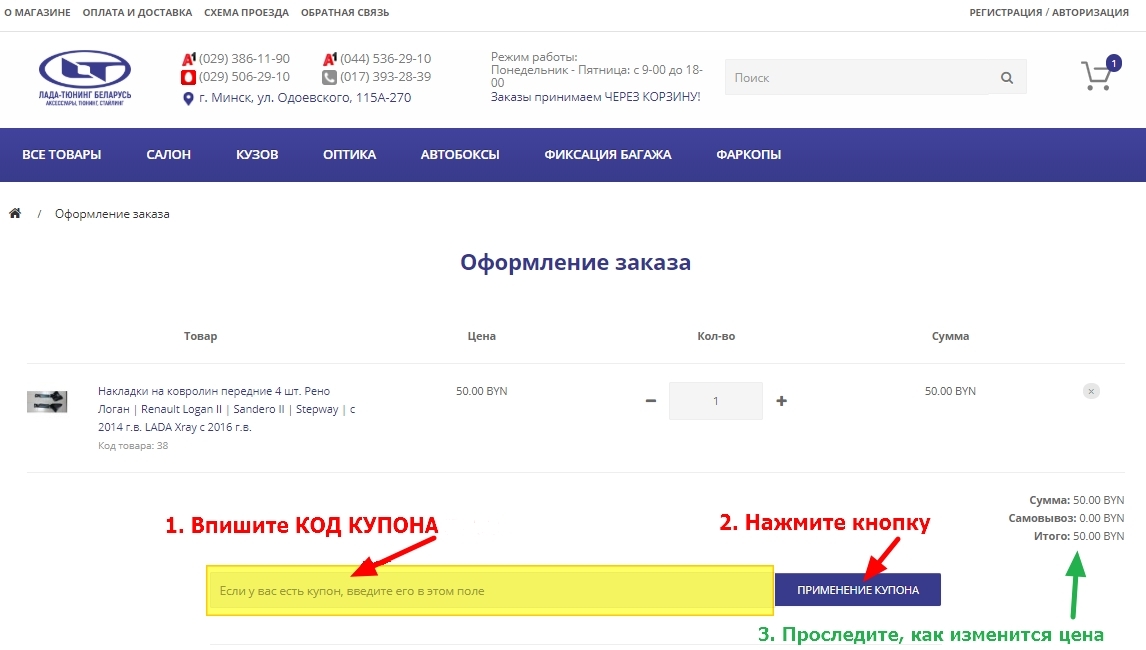Click the map pin address icon
The image size is (1146, 650).
[188, 98]
